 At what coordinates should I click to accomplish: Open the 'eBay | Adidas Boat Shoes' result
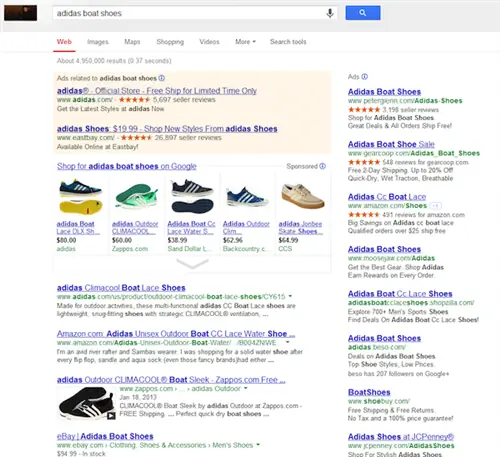pyautogui.click(x=105, y=436)
